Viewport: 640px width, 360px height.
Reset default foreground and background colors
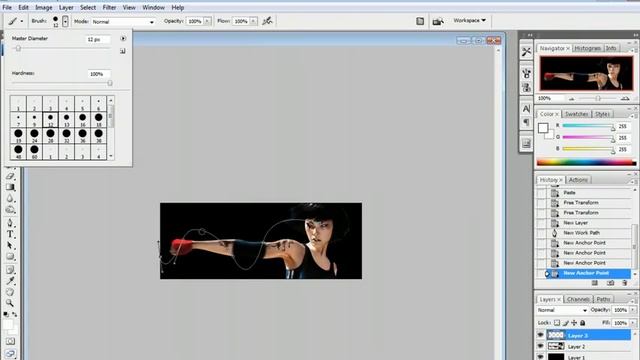point(6,315)
